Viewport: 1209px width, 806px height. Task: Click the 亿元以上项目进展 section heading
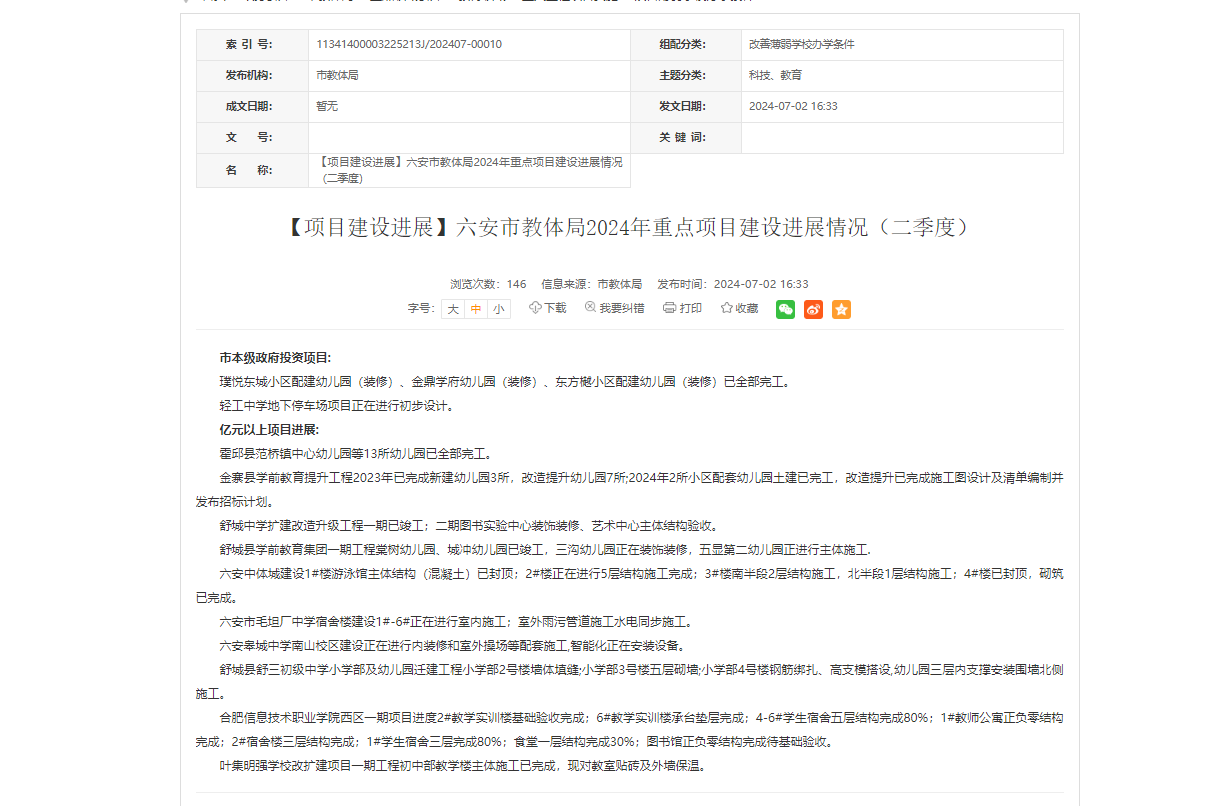[x=269, y=430]
